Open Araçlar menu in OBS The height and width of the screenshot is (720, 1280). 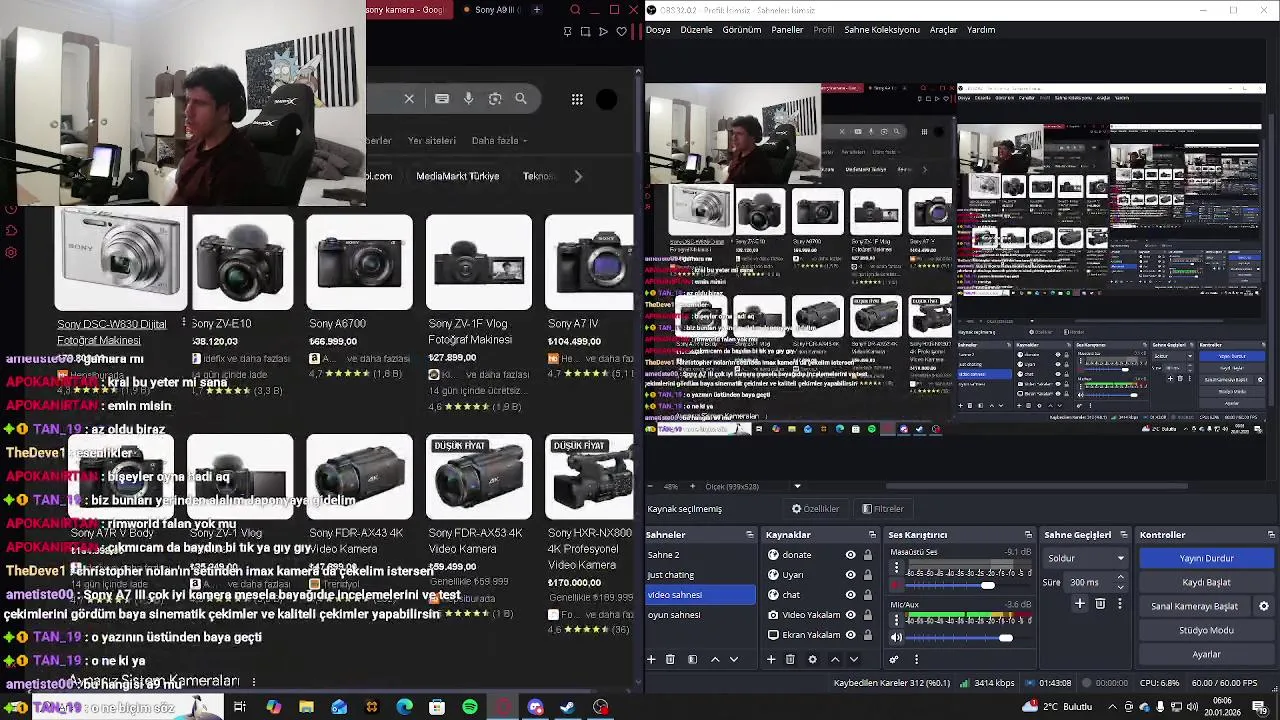coord(943,30)
